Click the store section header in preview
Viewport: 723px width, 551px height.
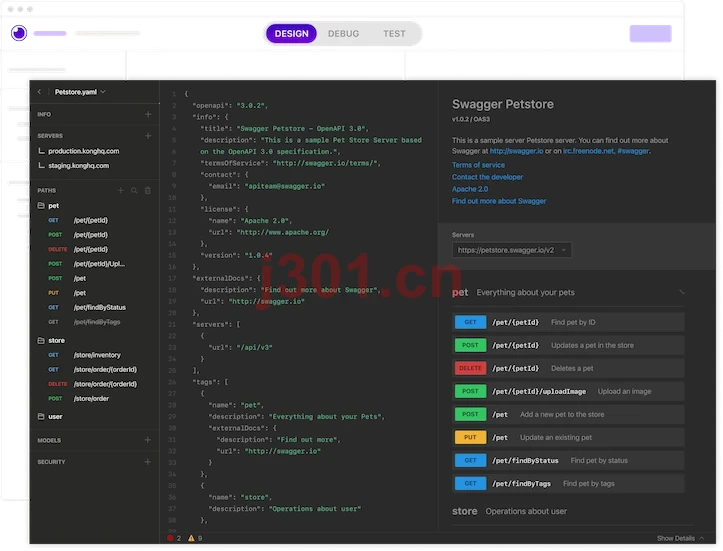tap(510, 511)
